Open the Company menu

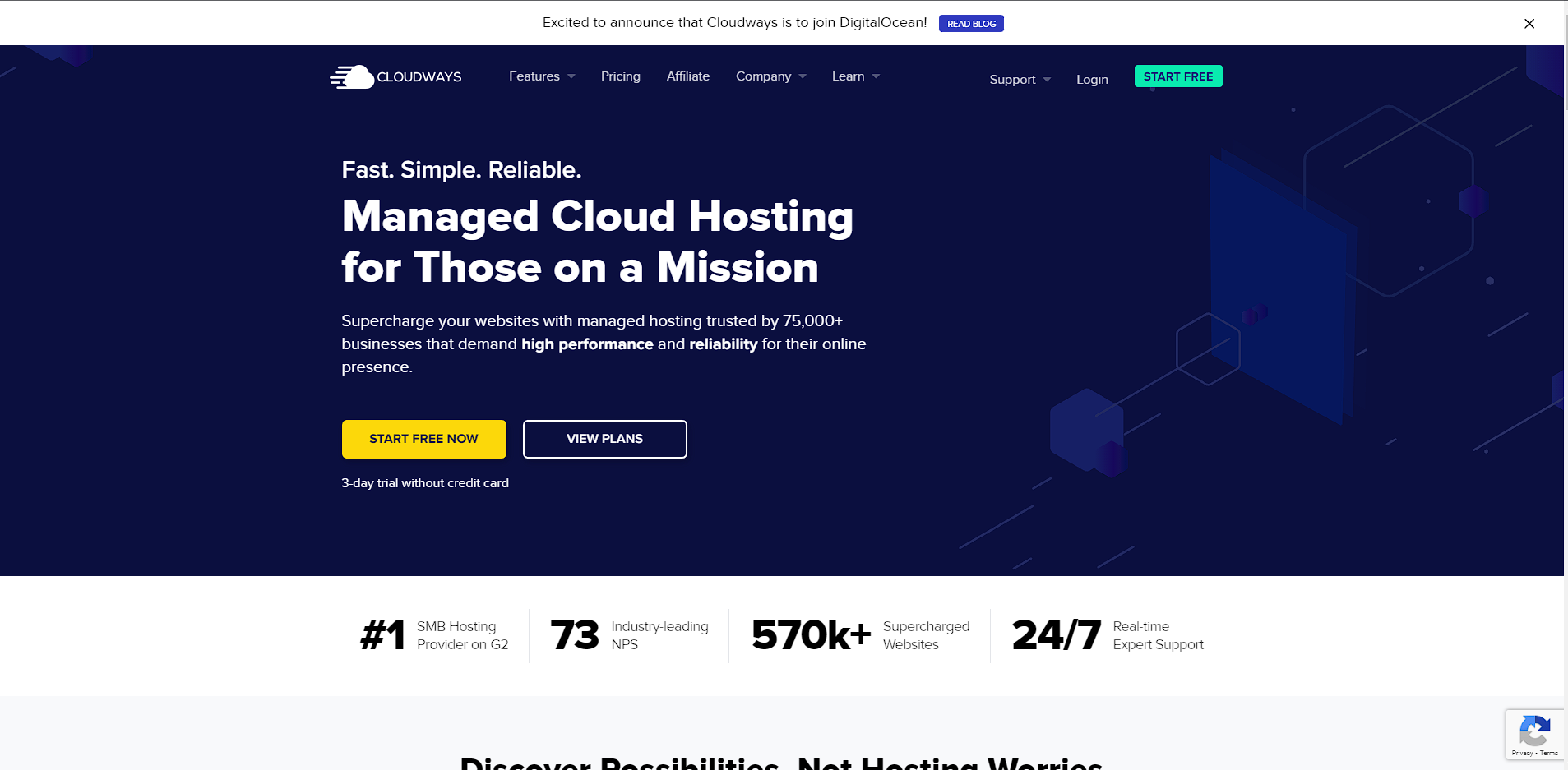[764, 76]
